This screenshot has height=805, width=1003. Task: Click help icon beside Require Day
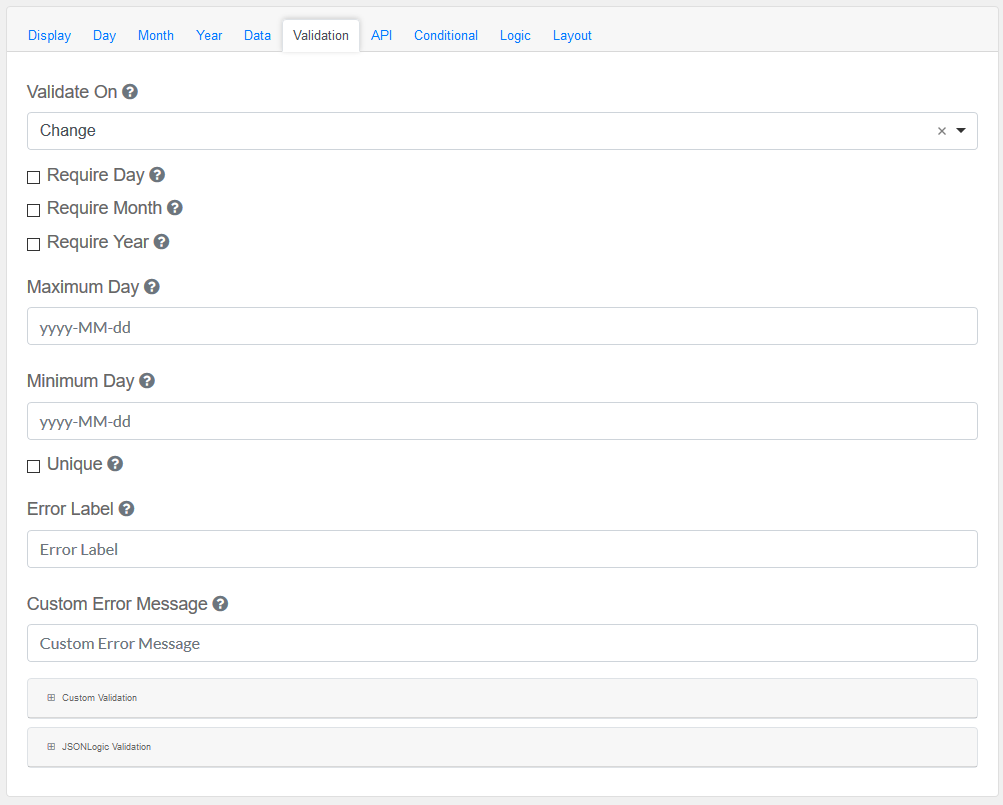157,175
